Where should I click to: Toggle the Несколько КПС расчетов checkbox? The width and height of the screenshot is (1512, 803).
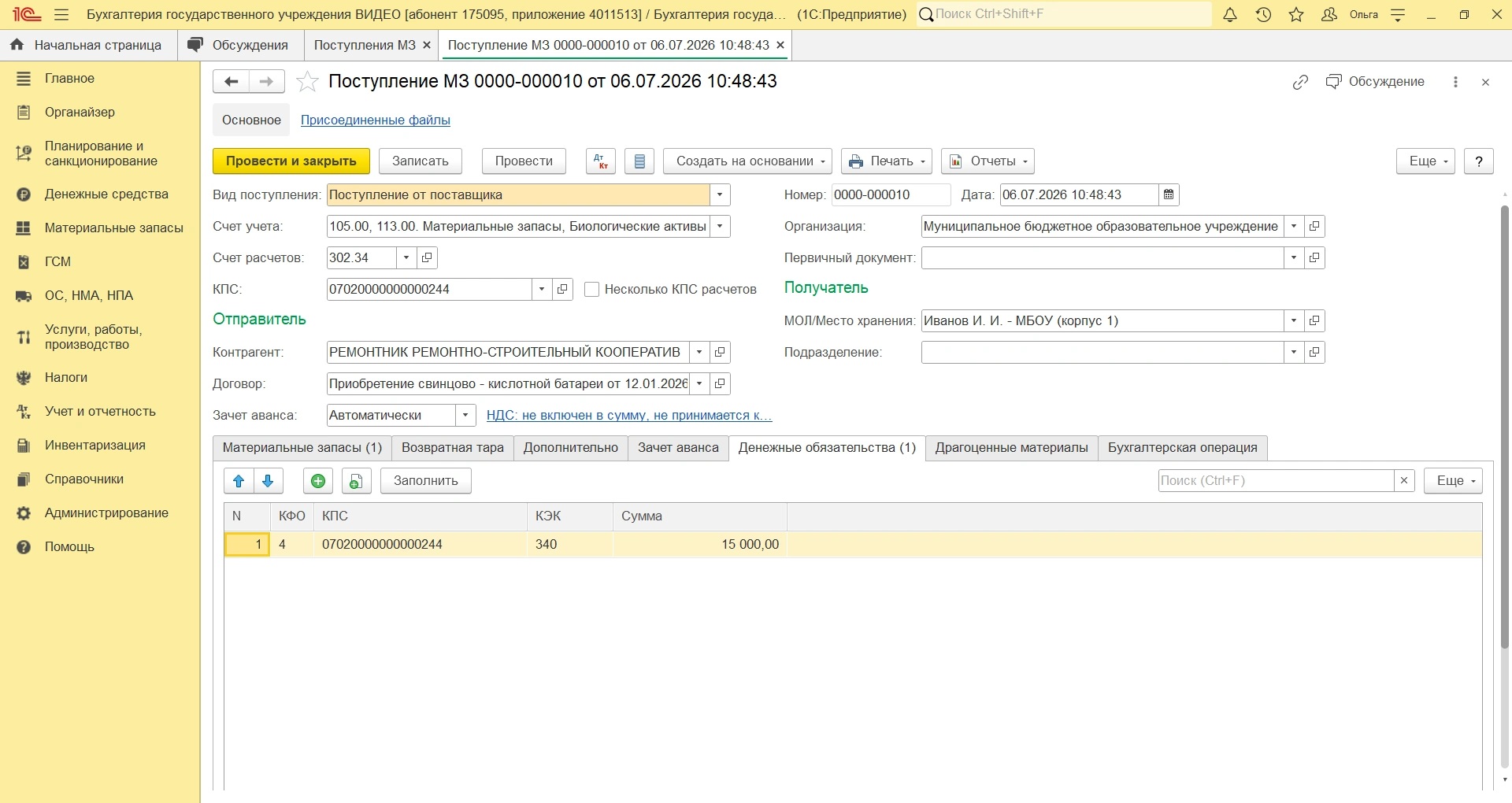click(592, 290)
